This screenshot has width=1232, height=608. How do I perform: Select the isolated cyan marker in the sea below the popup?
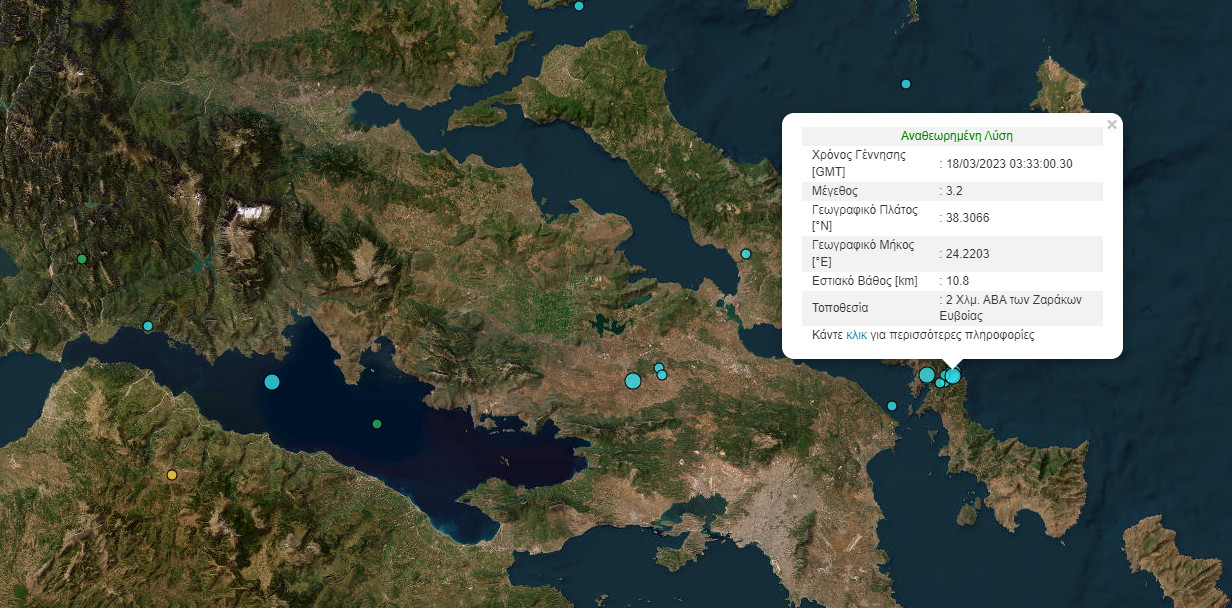[x=892, y=406]
